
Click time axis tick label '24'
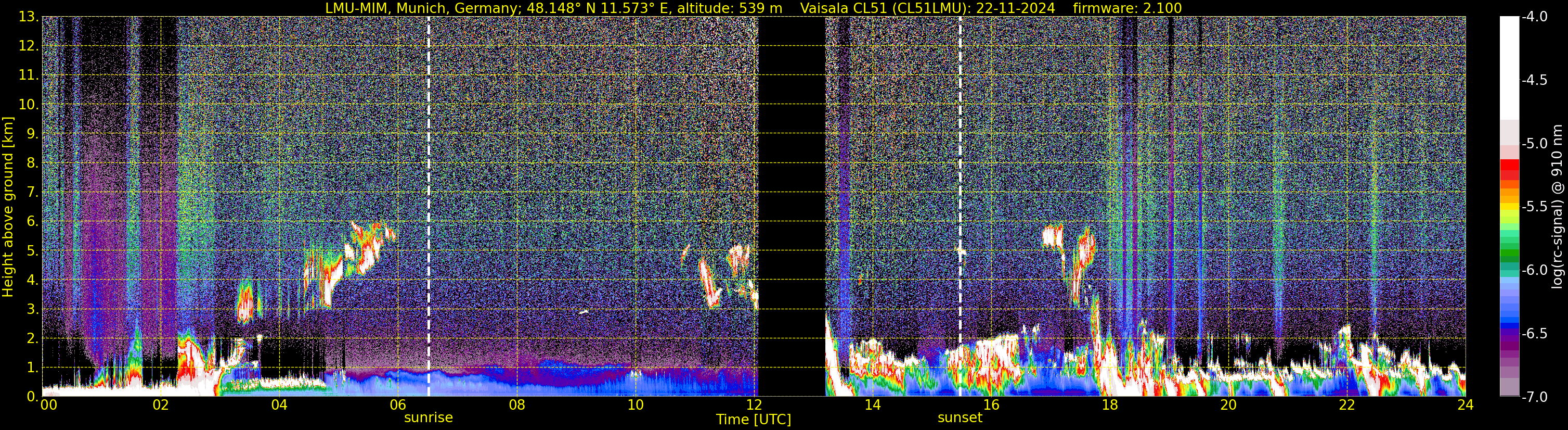point(1466,406)
